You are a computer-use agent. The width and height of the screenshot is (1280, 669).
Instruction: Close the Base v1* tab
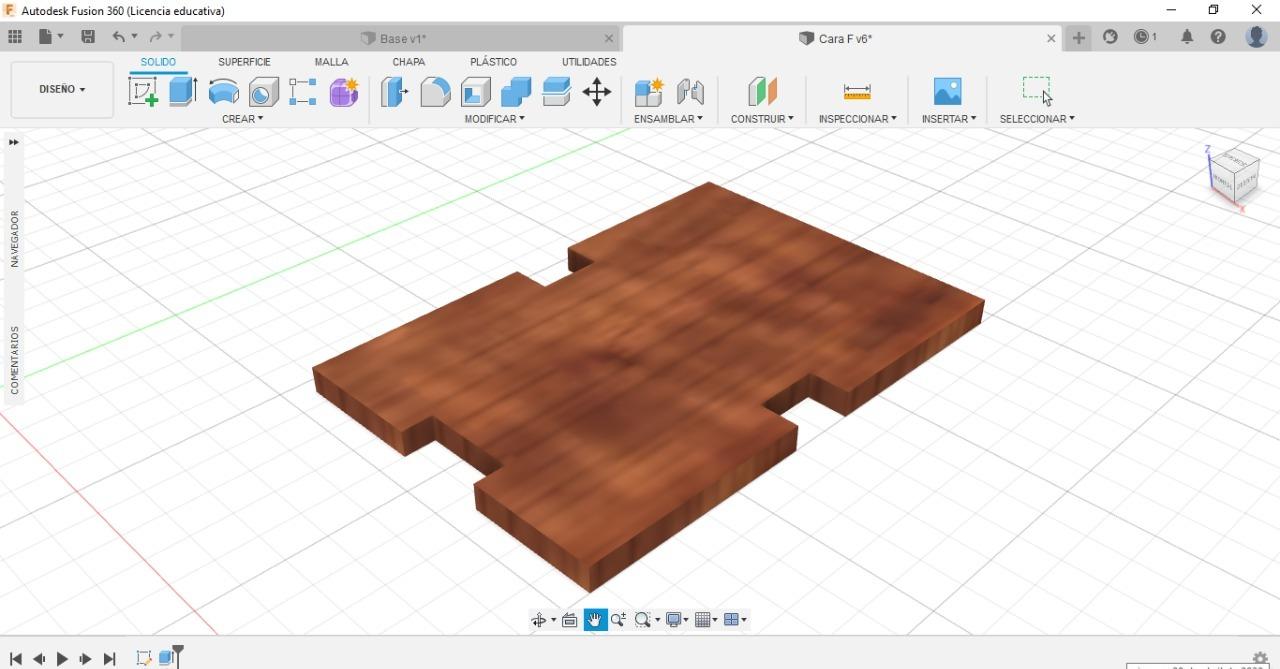pyautogui.click(x=609, y=38)
